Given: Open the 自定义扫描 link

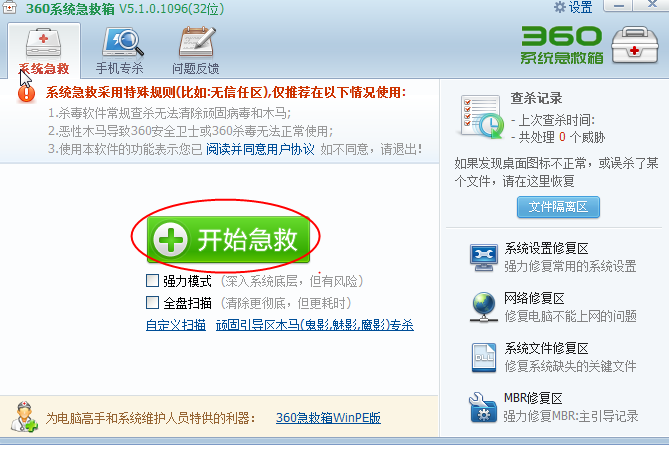Looking at the screenshot, I should point(176,325).
